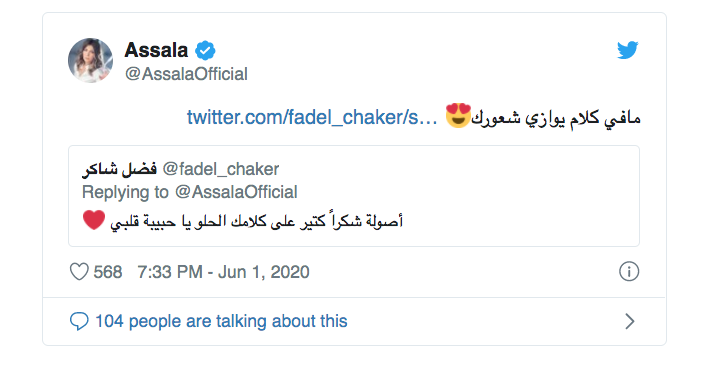Click the Assala display name
Screen dimensions: 710x367
156,50
